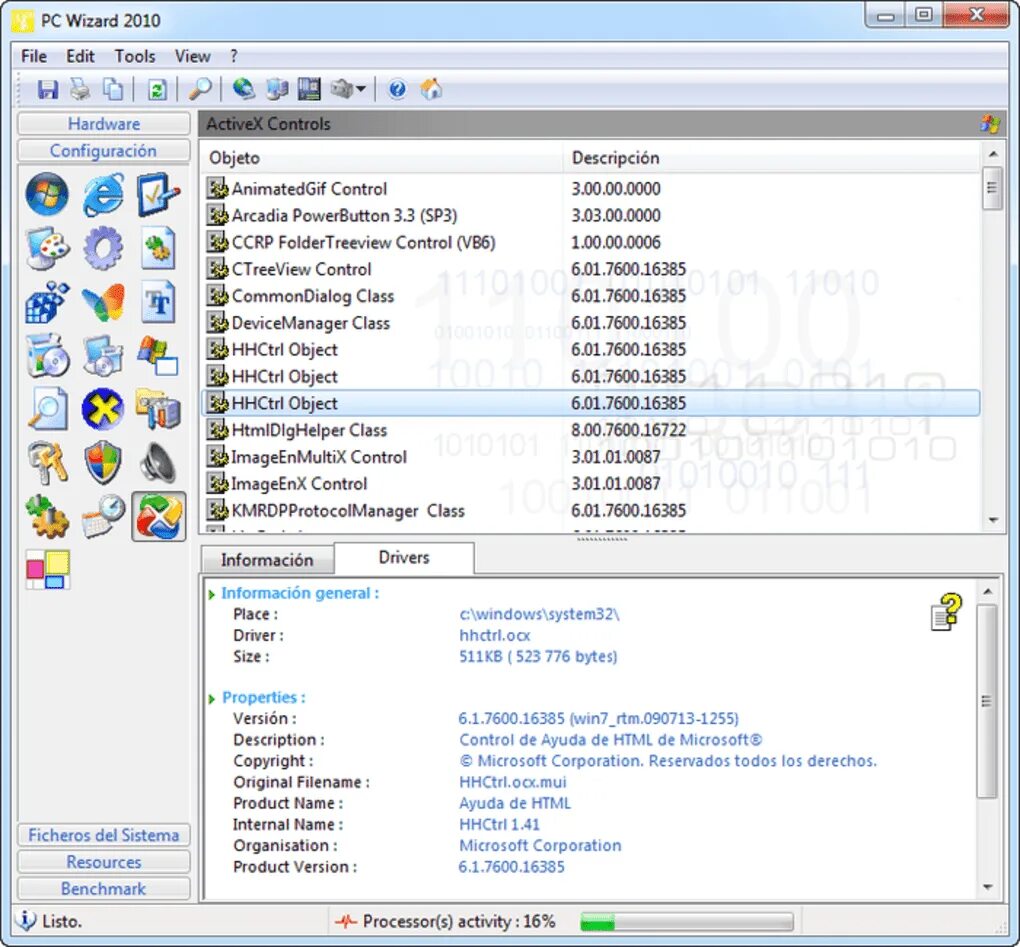1020x947 pixels.
Task: Open the File menu
Action: point(34,57)
